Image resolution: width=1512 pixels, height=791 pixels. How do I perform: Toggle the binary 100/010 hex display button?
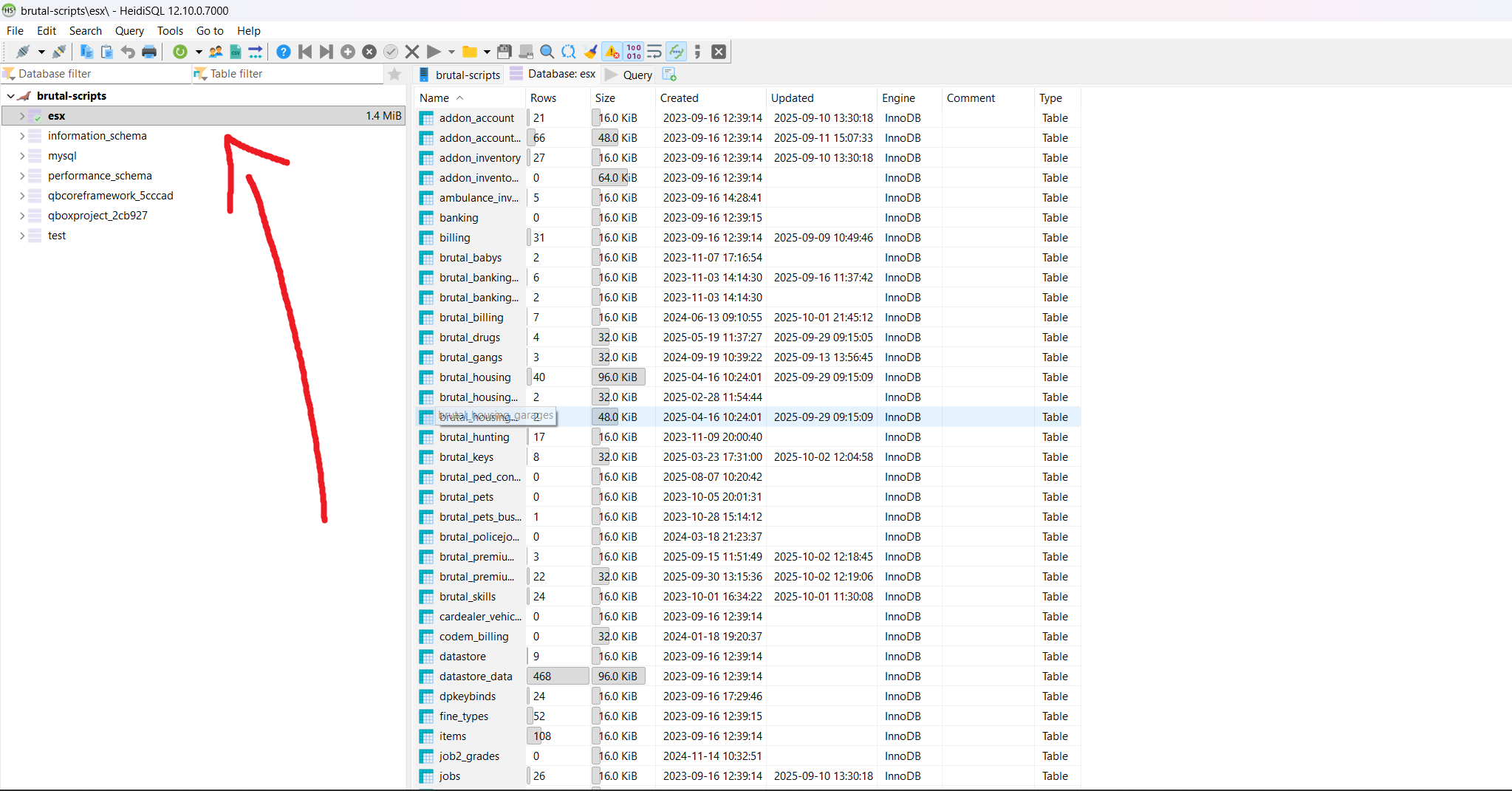click(634, 52)
